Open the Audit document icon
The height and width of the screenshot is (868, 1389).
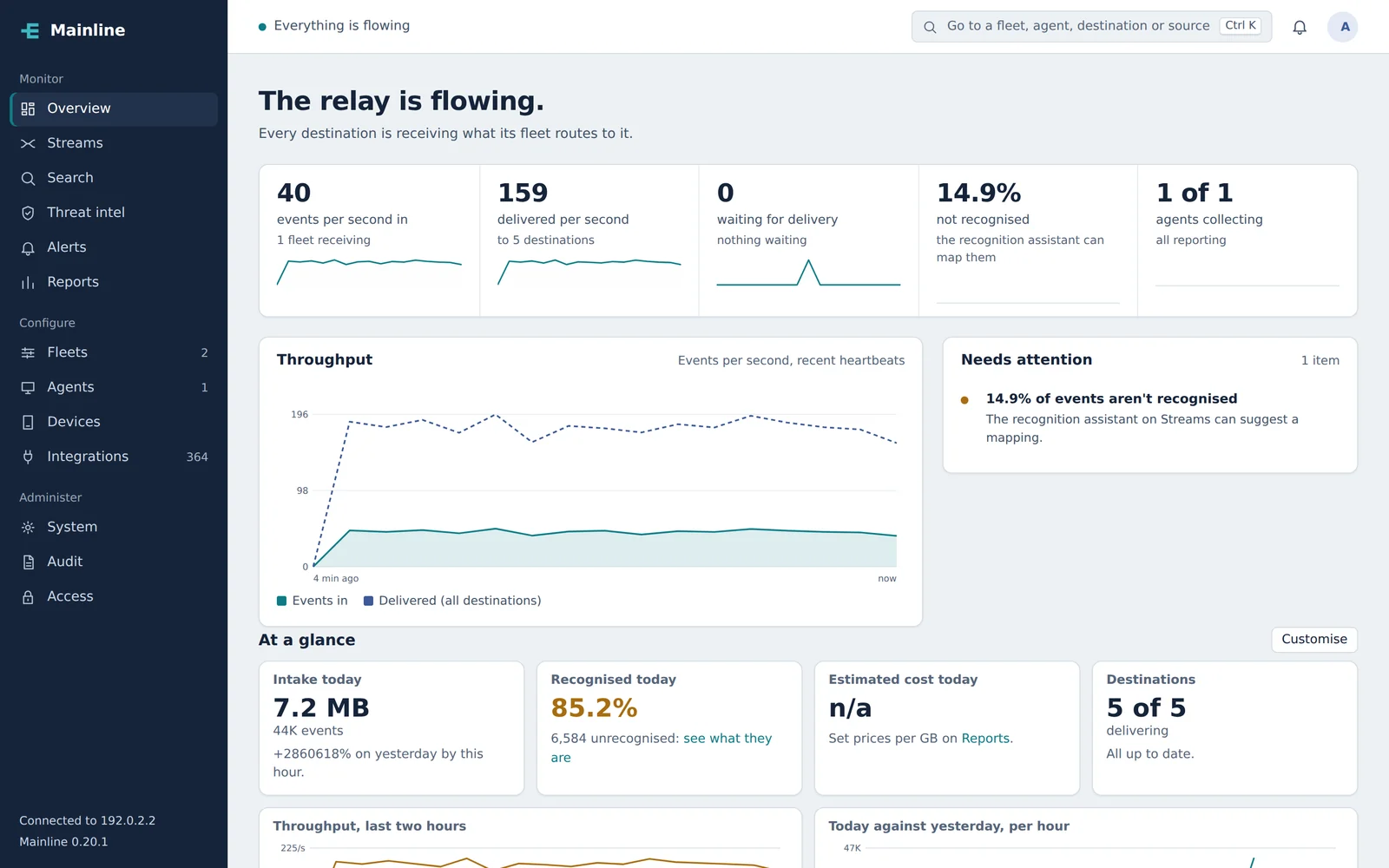(28, 562)
